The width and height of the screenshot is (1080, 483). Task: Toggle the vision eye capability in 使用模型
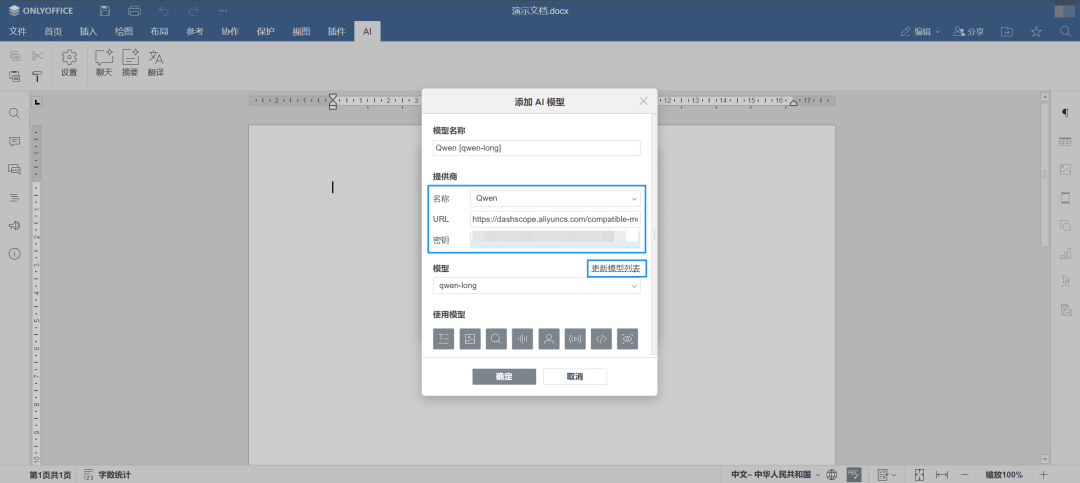click(627, 338)
